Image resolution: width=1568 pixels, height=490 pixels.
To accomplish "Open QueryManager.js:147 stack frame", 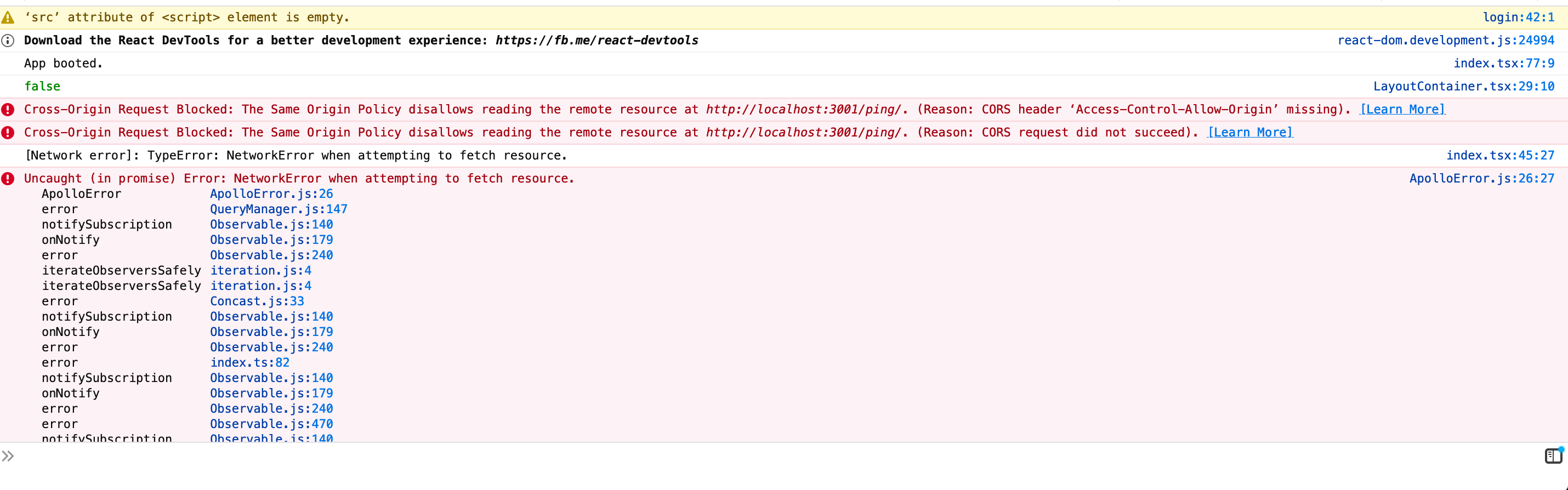I will (x=279, y=209).
